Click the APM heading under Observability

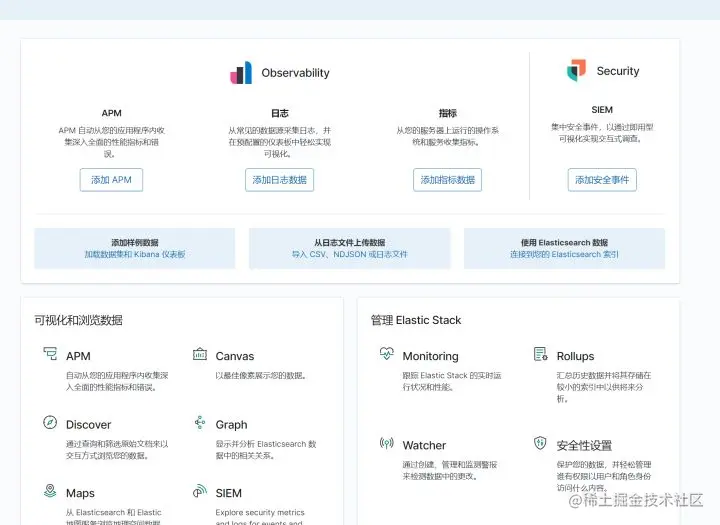(x=112, y=113)
